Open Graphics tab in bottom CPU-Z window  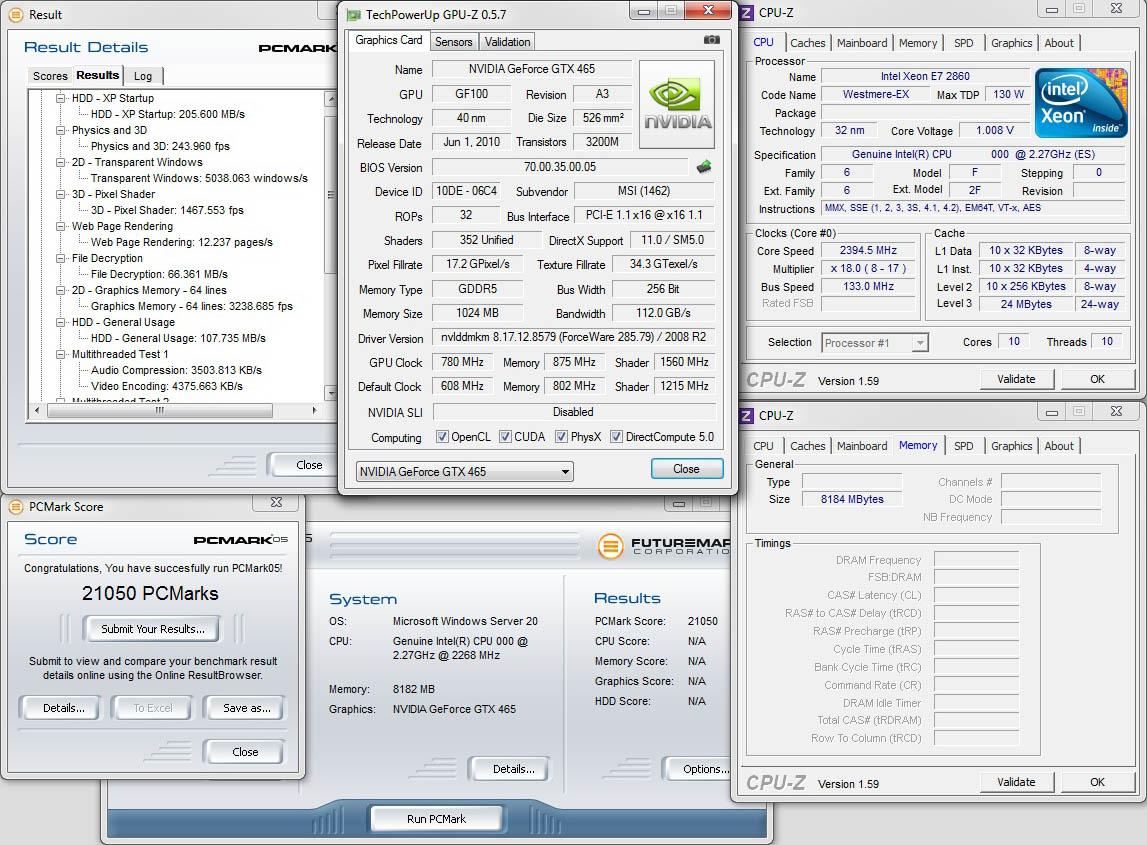pos(1011,446)
